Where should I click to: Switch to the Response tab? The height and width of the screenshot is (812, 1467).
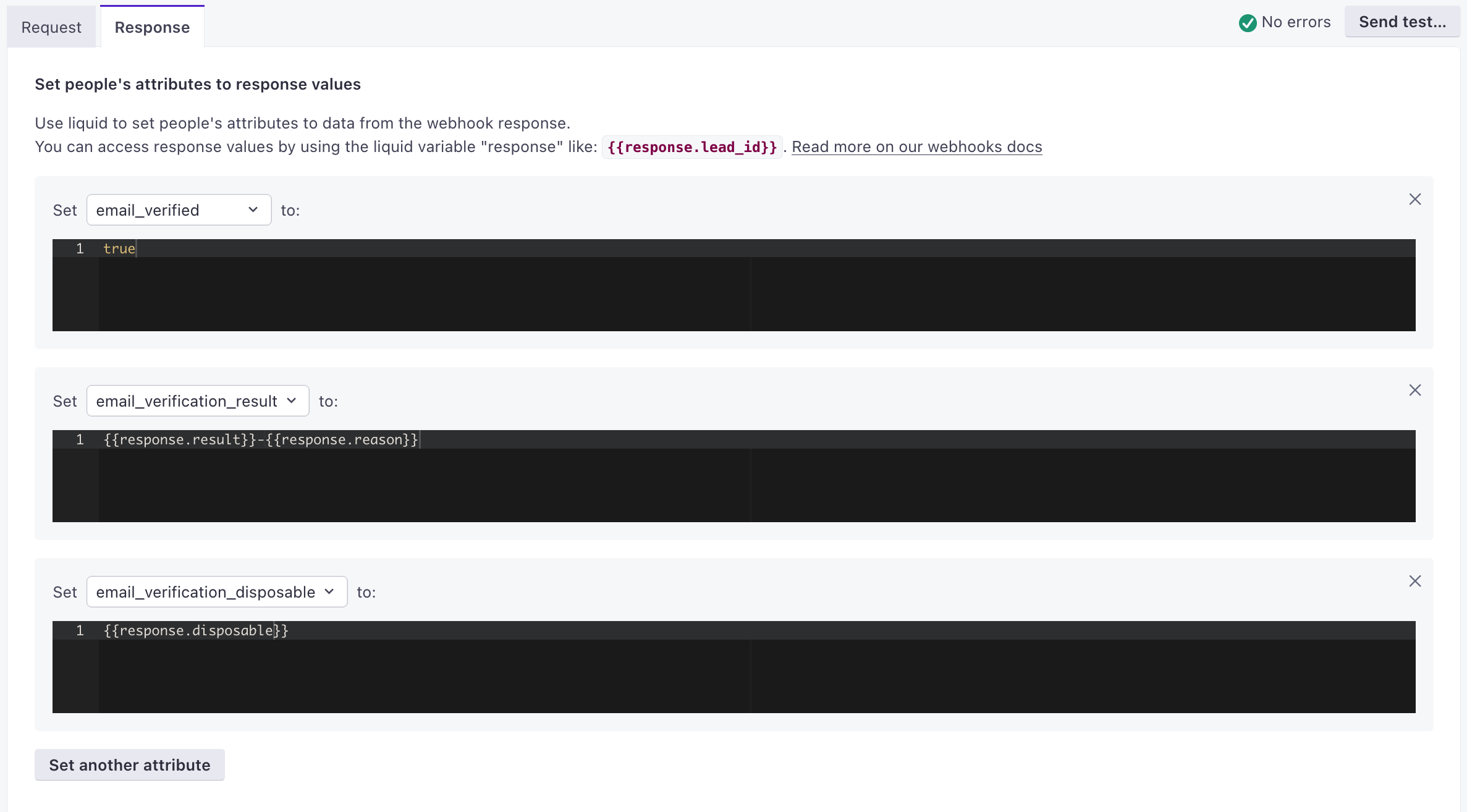point(152,27)
